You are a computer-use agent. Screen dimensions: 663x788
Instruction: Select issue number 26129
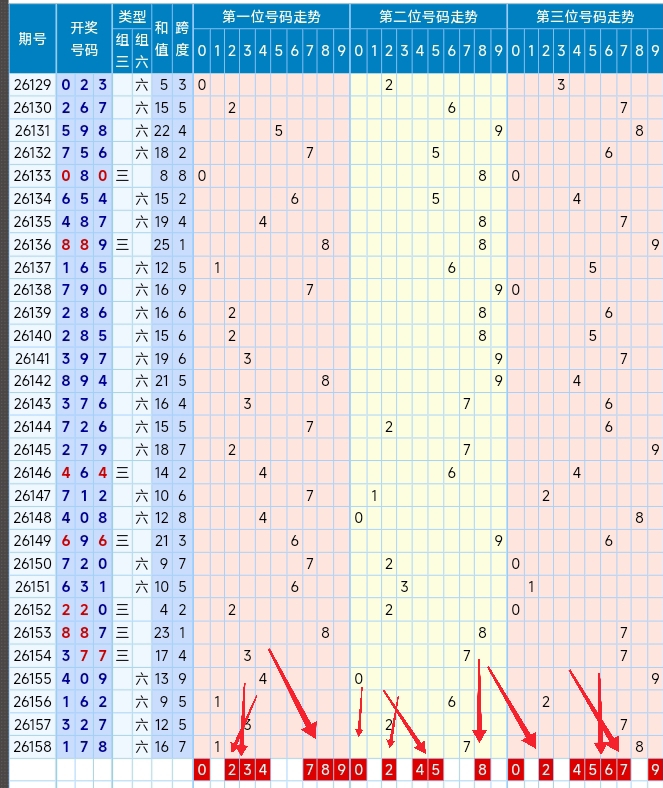click(x=33, y=85)
